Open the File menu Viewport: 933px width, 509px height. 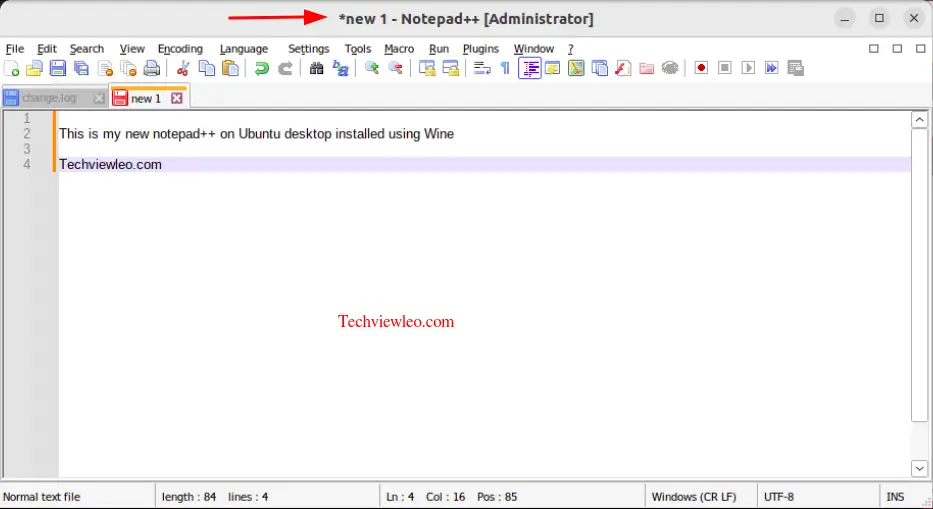pyautogui.click(x=15, y=49)
